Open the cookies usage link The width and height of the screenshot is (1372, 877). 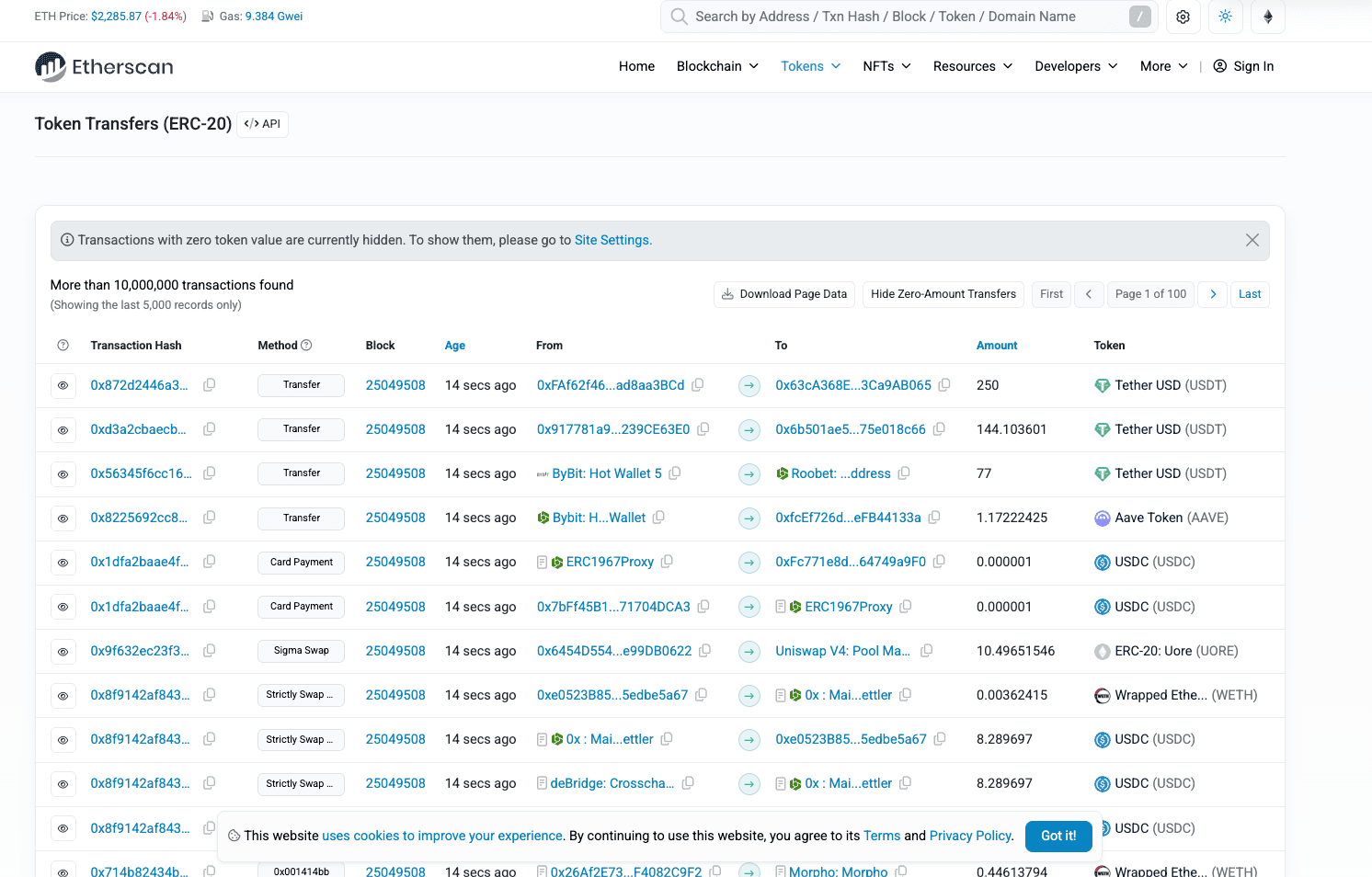pyautogui.click(x=442, y=836)
